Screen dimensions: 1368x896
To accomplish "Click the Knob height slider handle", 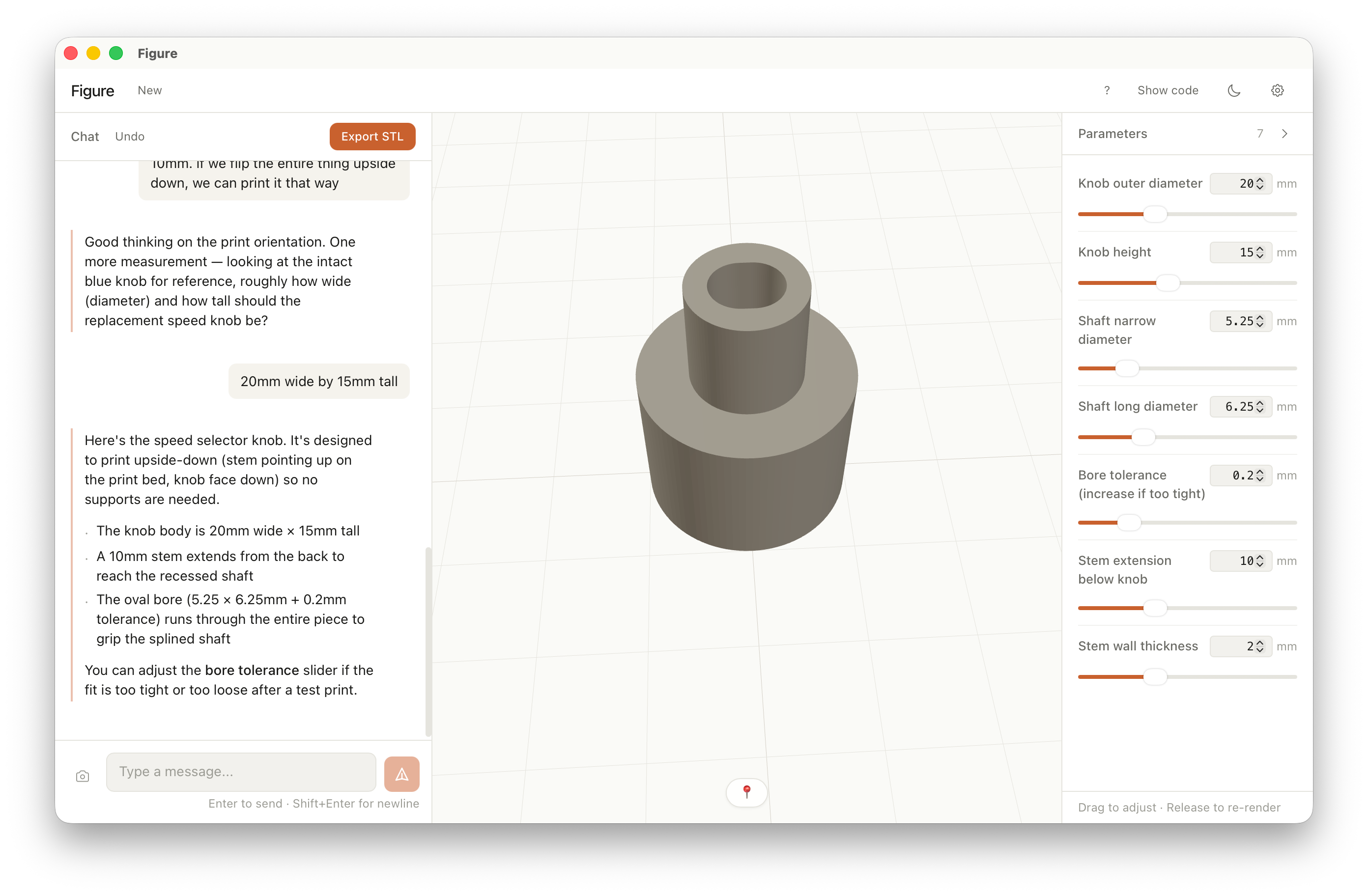I will [x=1168, y=283].
